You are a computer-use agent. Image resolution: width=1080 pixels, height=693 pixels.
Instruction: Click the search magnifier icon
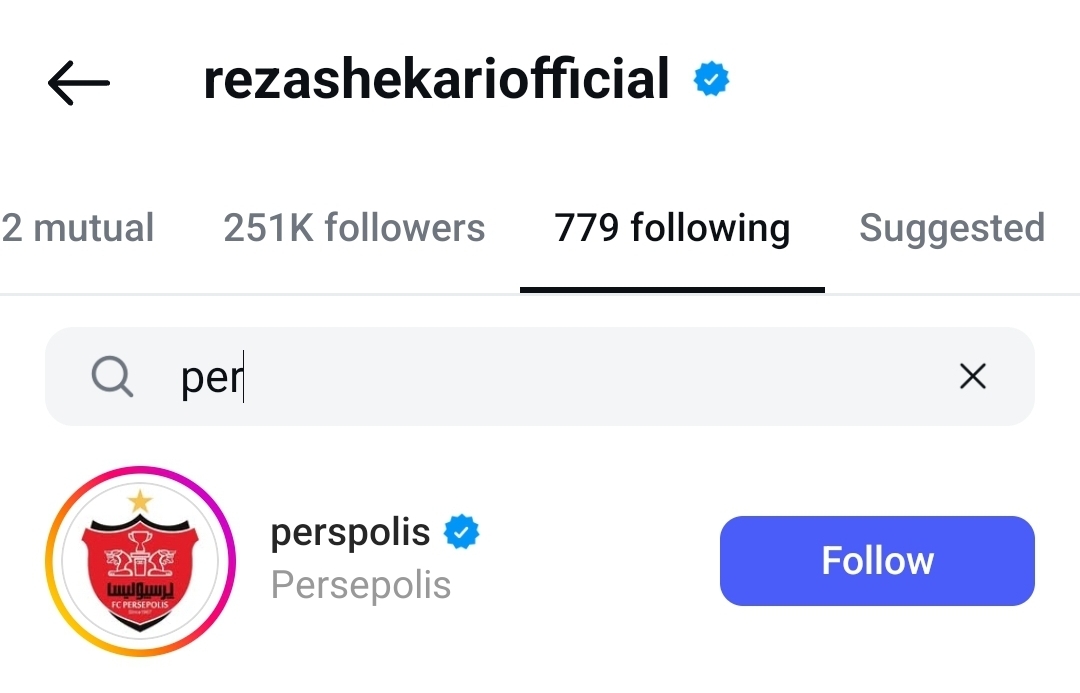tap(112, 377)
